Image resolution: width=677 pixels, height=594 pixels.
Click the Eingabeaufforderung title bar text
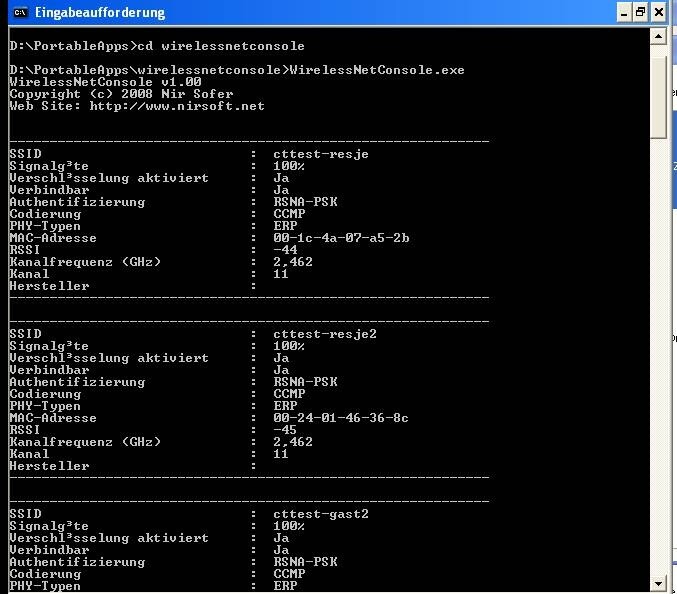(100, 13)
